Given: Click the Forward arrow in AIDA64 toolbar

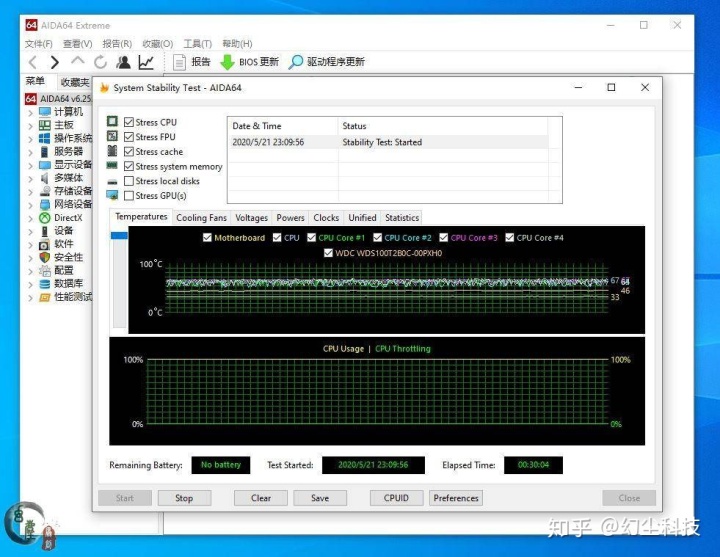Looking at the screenshot, I should click(55, 62).
